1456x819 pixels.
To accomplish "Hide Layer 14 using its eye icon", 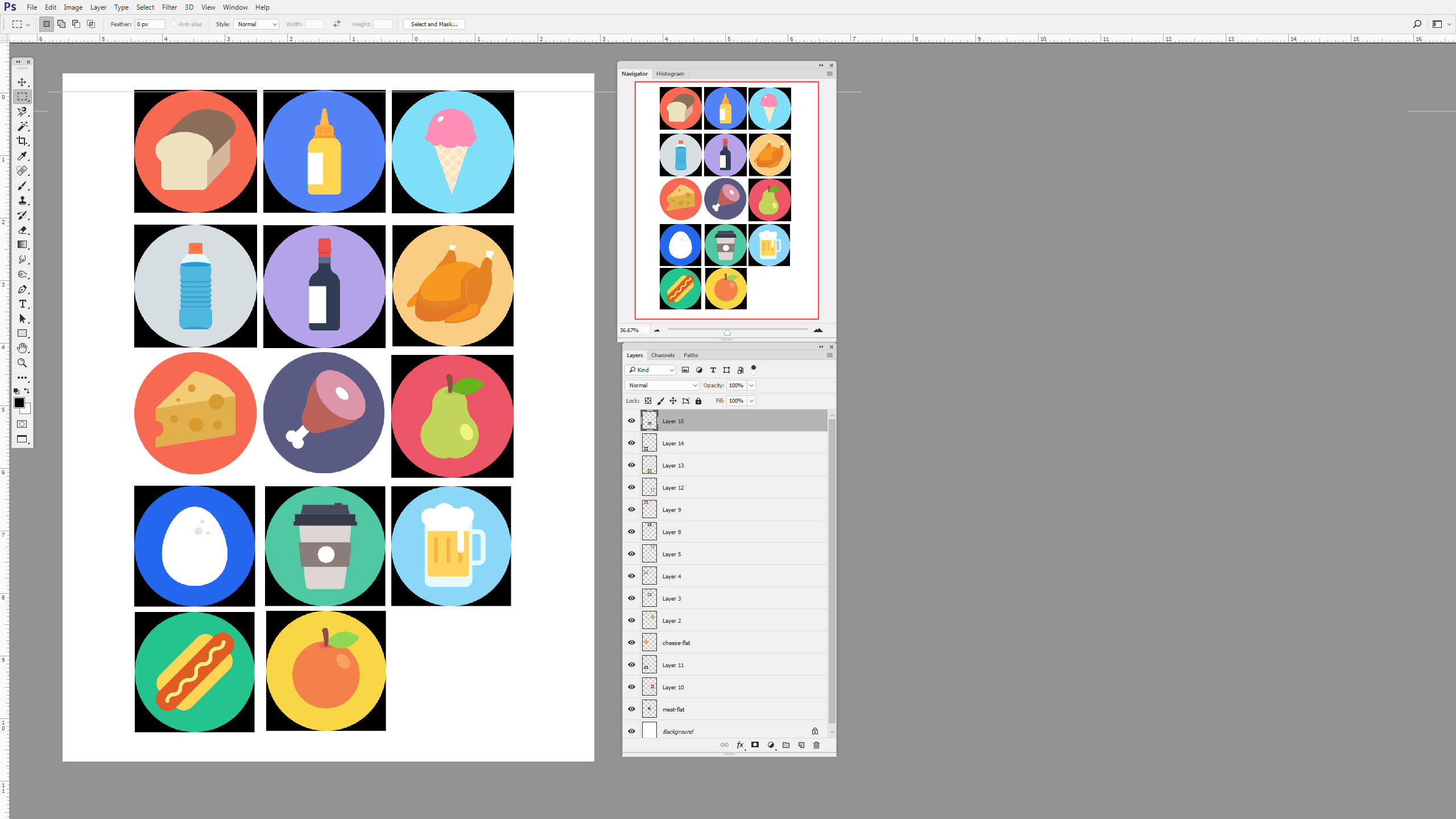I will pos(631,443).
